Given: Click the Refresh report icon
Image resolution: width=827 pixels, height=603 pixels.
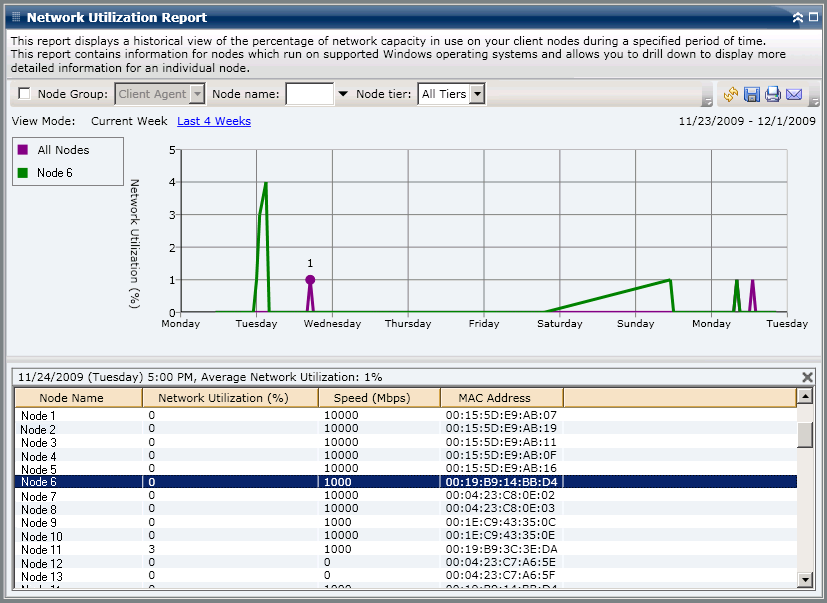Looking at the screenshot, I should click(x=729, y=94).
